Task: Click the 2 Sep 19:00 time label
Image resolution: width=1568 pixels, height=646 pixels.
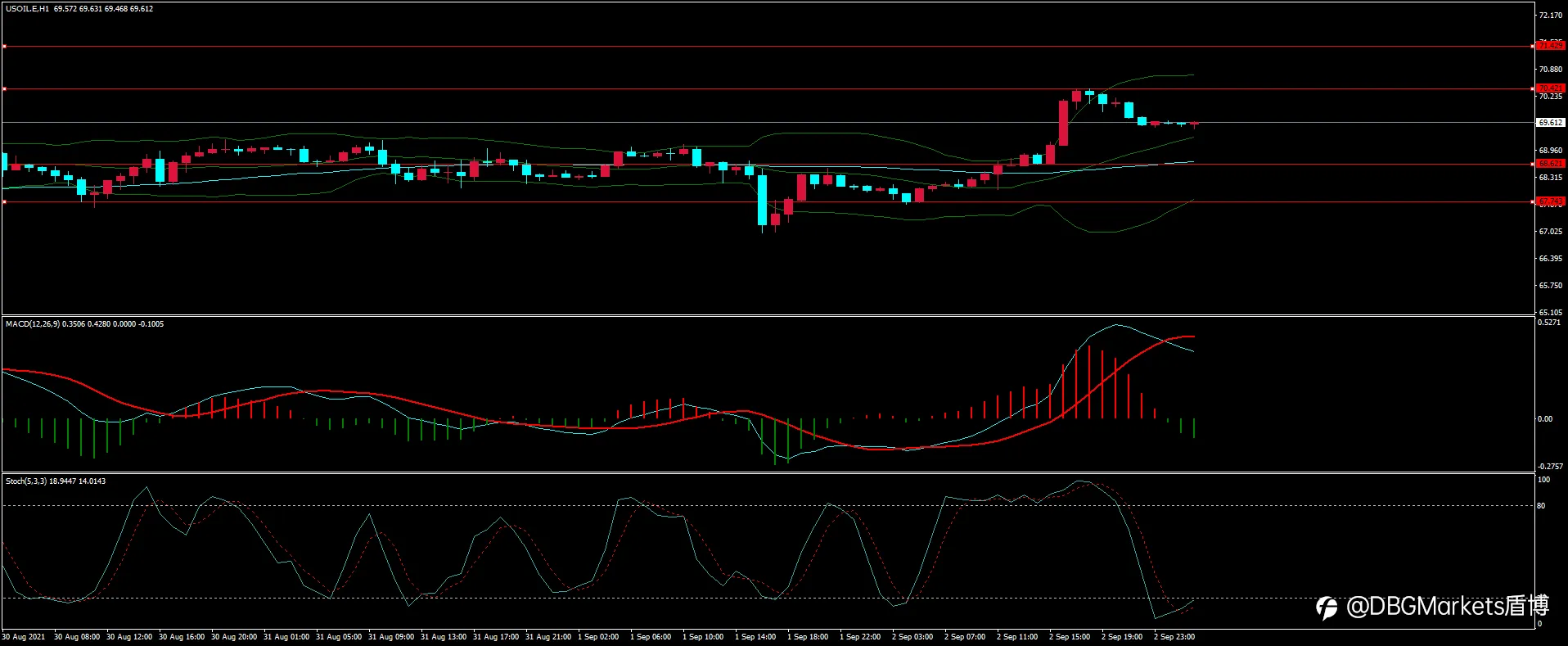Action: 1122,637
